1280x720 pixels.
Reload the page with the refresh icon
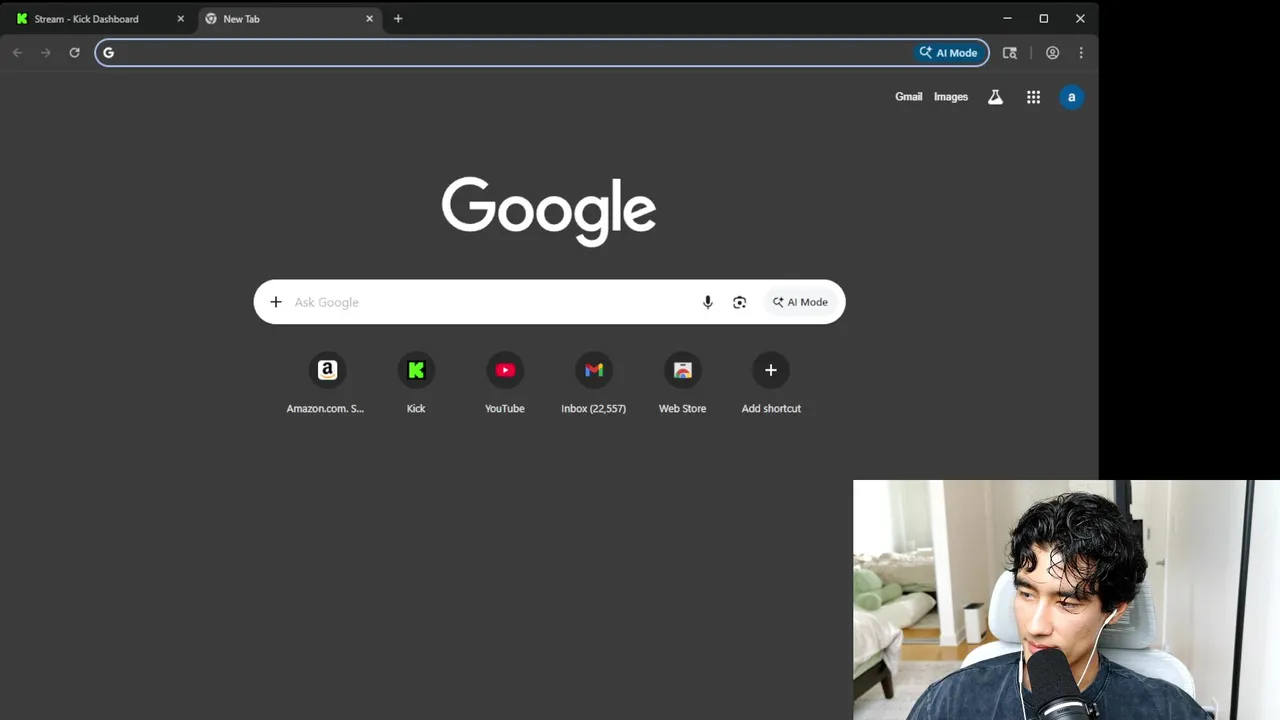[x=74, y=53]
